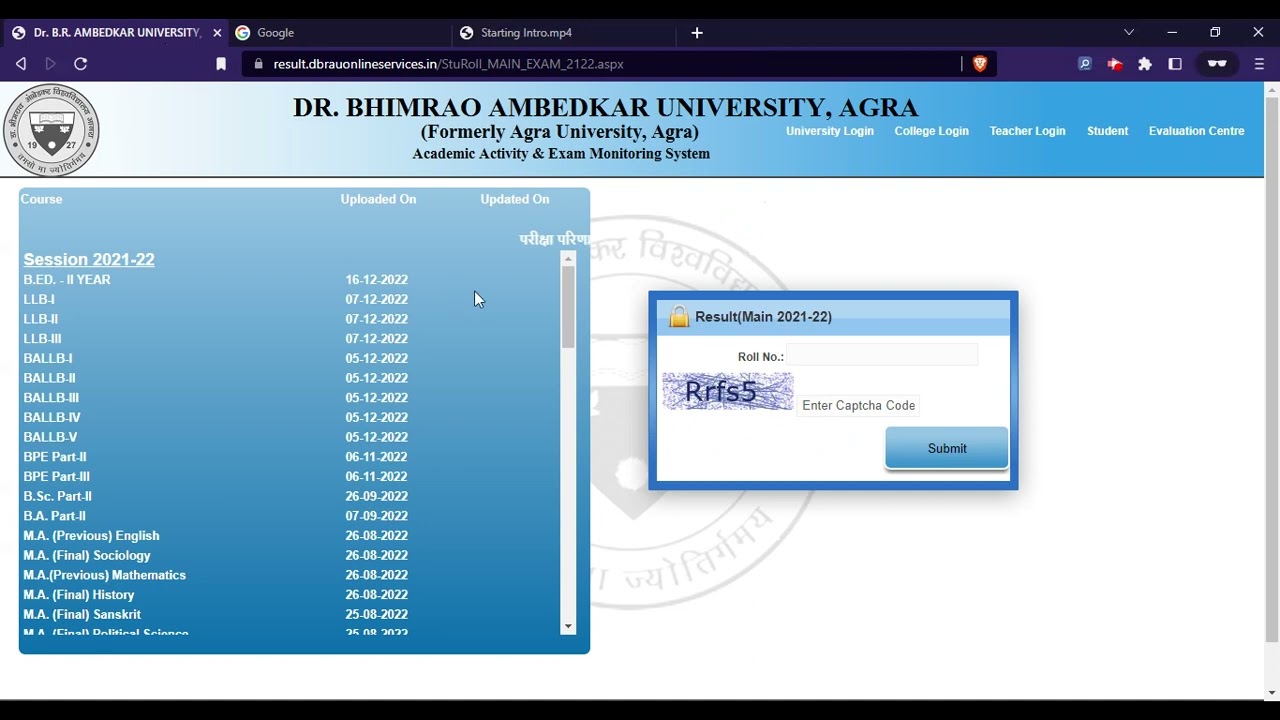This screenshot has width=1280, height=720.
Task: Open a new browser tab
Action: (697, 33)
